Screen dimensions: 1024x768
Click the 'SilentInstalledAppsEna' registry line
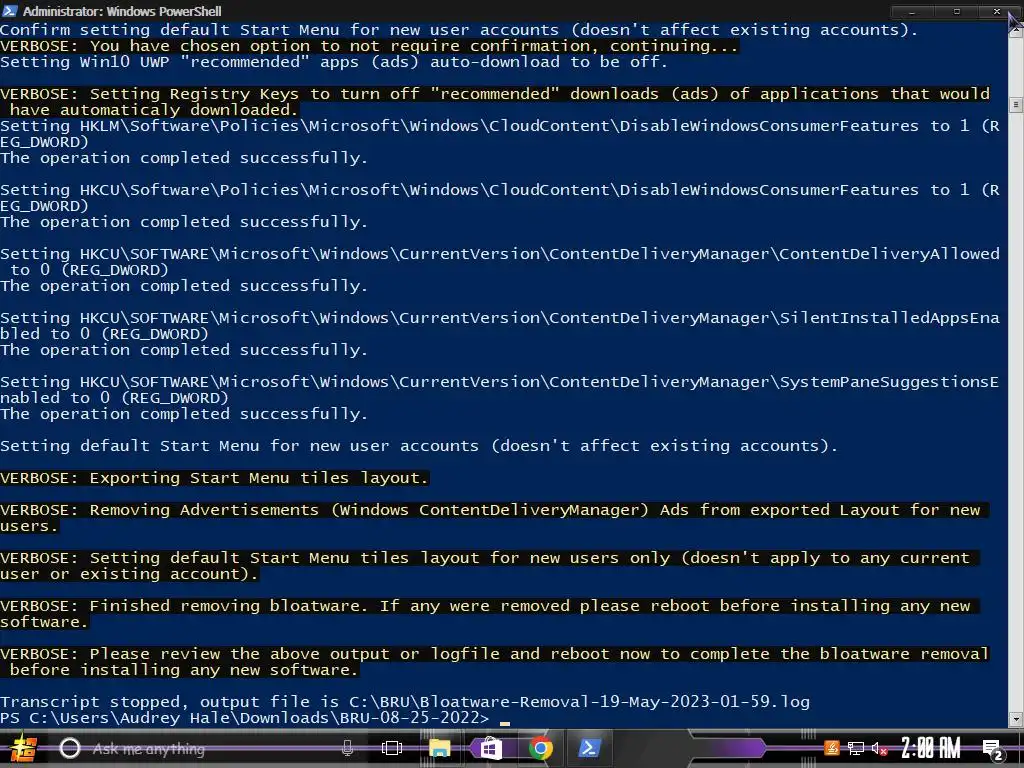[x=500, y=326]
